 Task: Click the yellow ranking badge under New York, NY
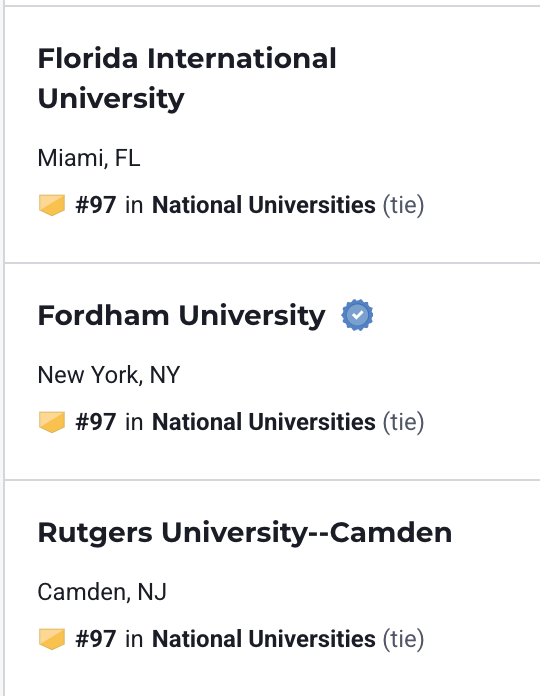pos(52,422)
